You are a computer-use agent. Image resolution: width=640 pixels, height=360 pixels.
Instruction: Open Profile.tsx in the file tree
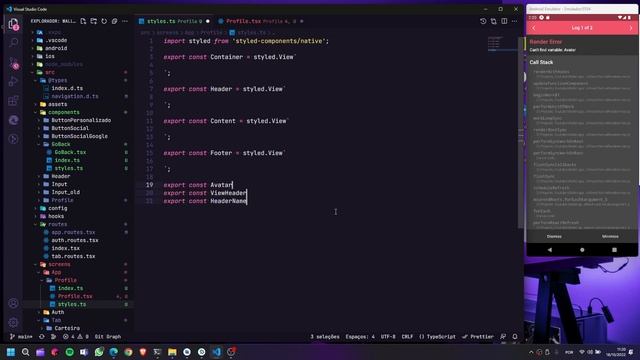tap(75, 296)
